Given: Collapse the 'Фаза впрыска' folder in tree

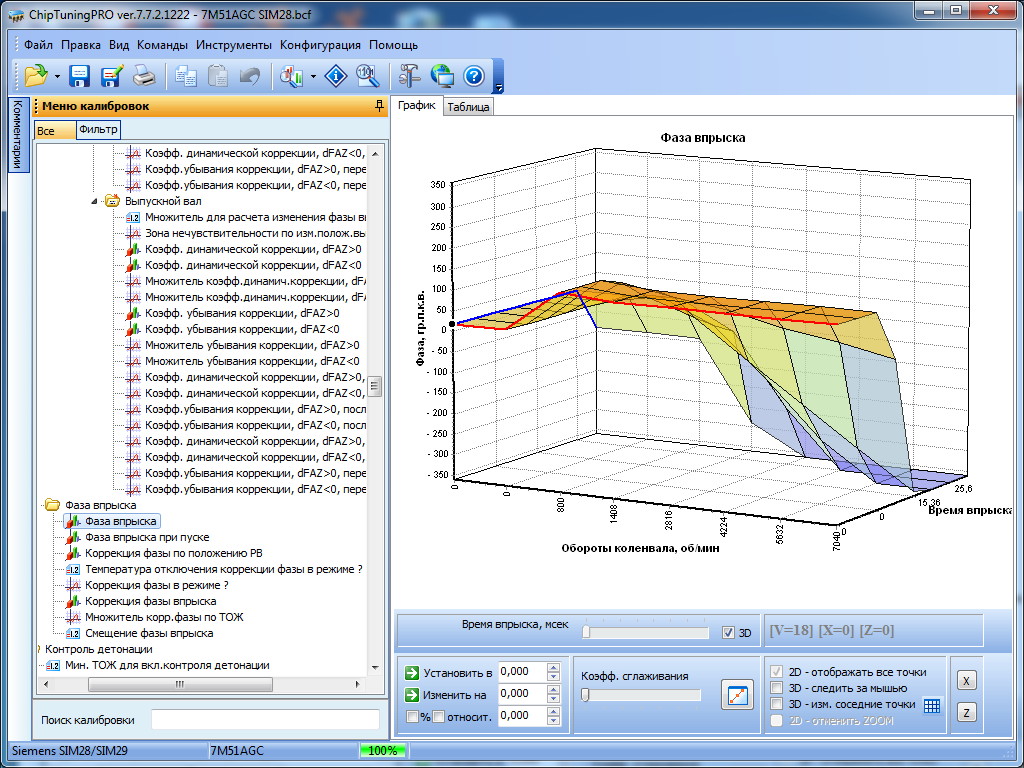Looking at the screenshot, I should 51,505.
